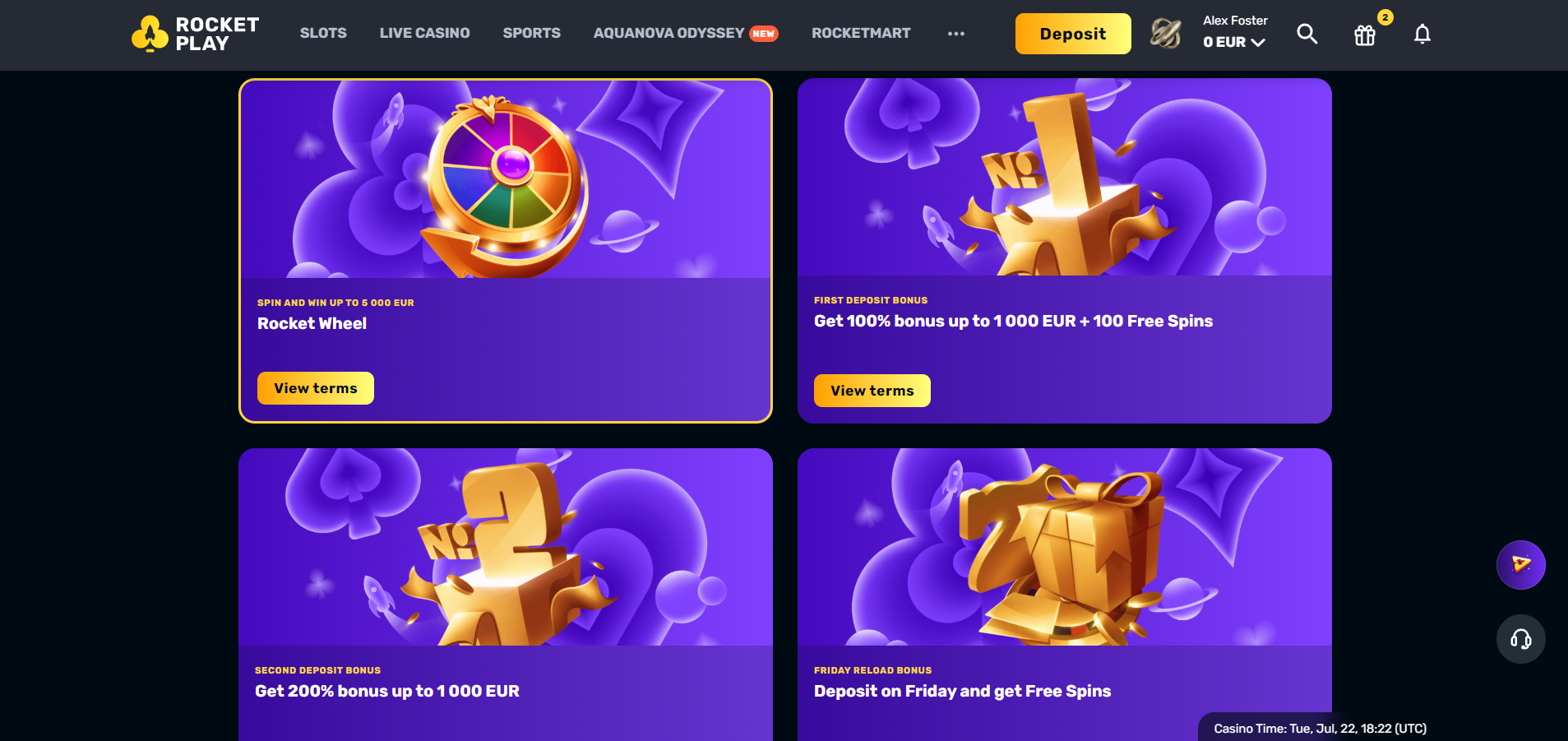Click the Alex Foster account name

[1235, 21]
